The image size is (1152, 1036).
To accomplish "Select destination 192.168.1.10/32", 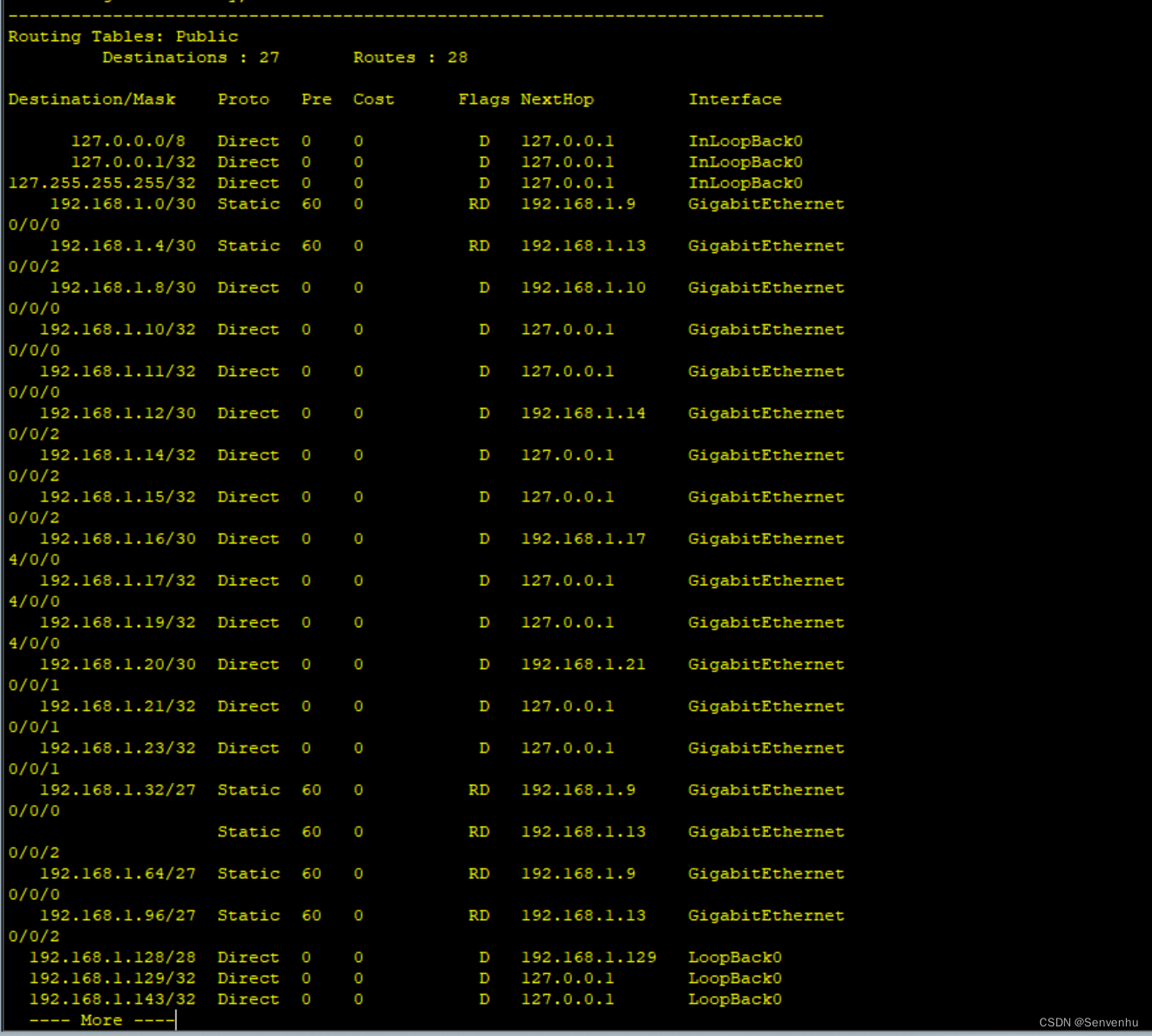I will (x=118, y=330).
